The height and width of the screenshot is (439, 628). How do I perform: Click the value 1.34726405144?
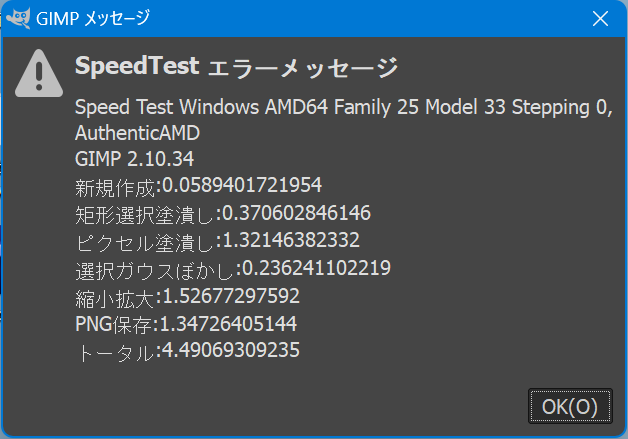[228, 324]
